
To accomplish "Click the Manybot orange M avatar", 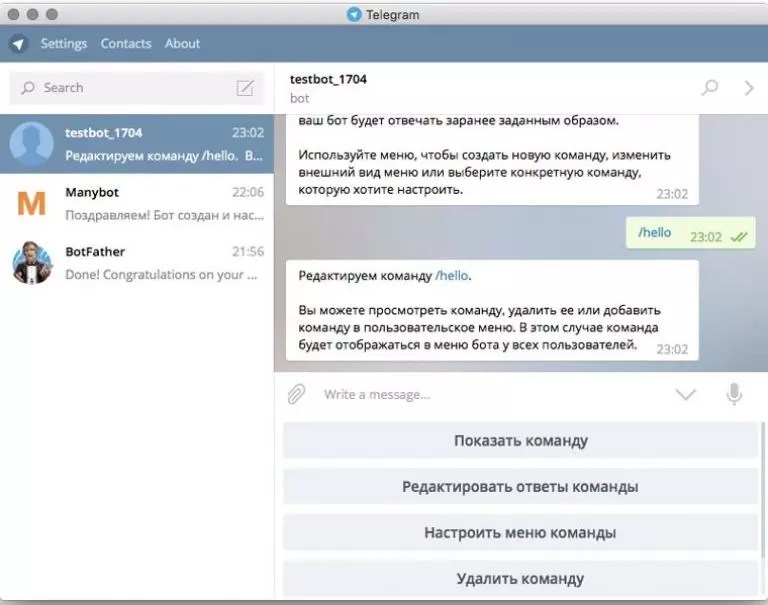I will click(x=32, y=203).
